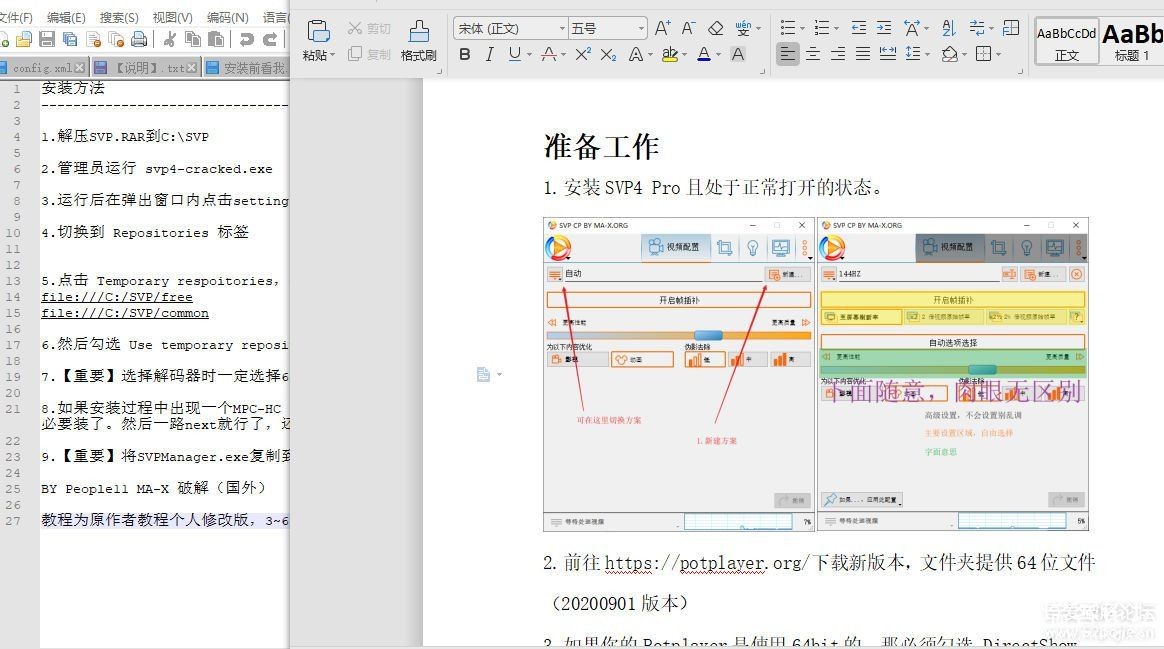
Task: Toggle superscript X² formatting
Action: pos(583,53)
